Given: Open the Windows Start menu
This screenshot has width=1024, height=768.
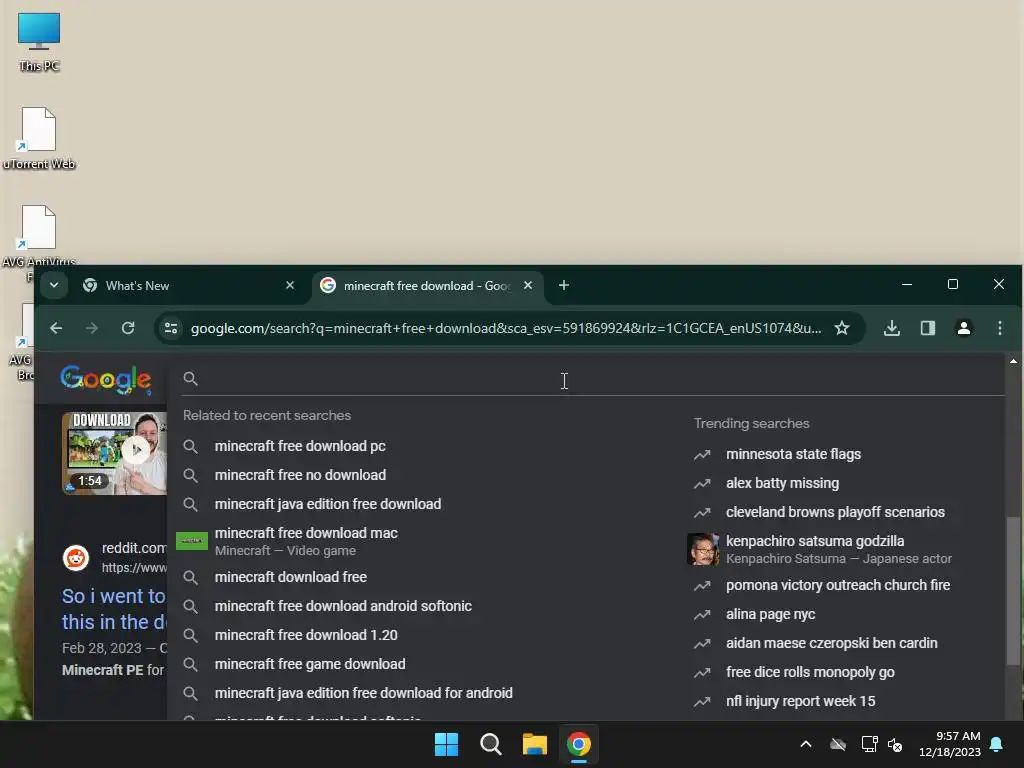Looking at the screenshot, I should click(447, 744).
